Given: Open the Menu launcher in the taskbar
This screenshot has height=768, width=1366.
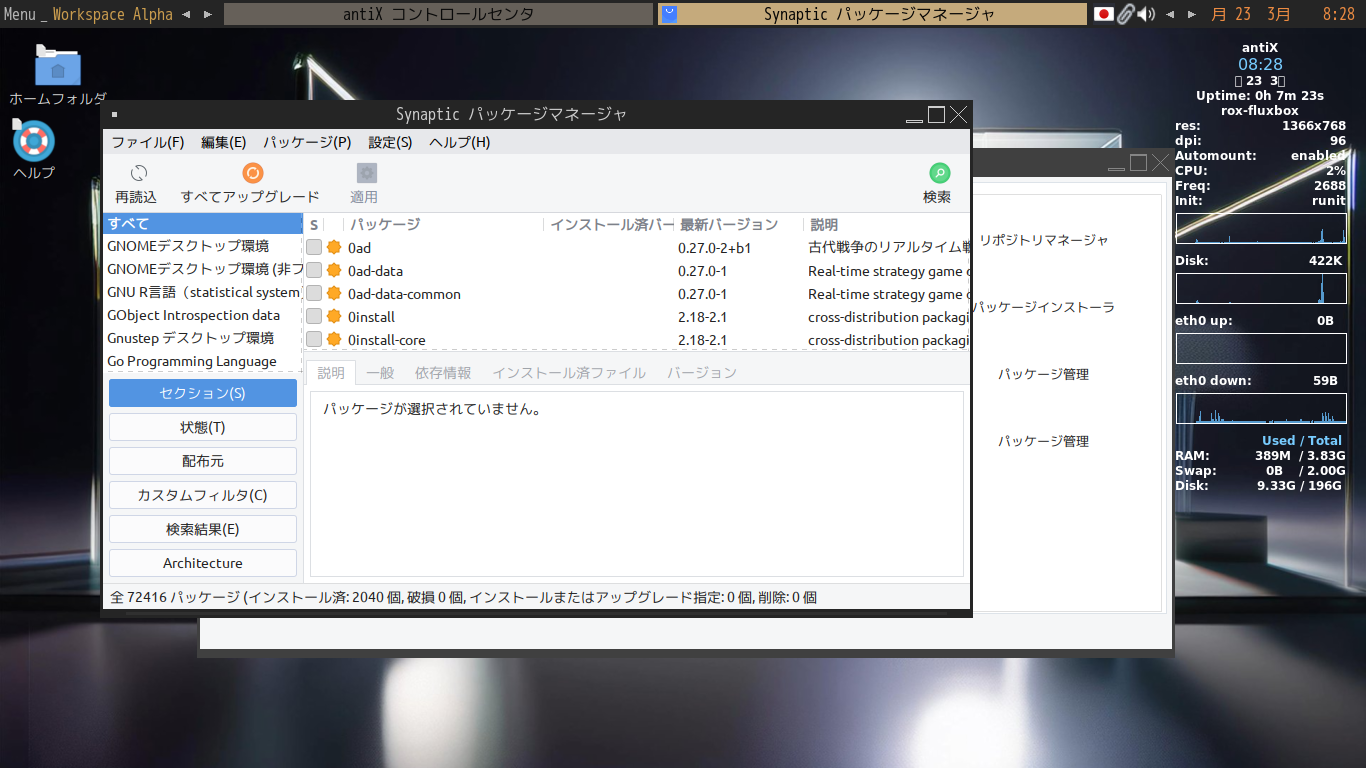Looking at the screenshot, I should pyautogui.click(x=19, y=14).
